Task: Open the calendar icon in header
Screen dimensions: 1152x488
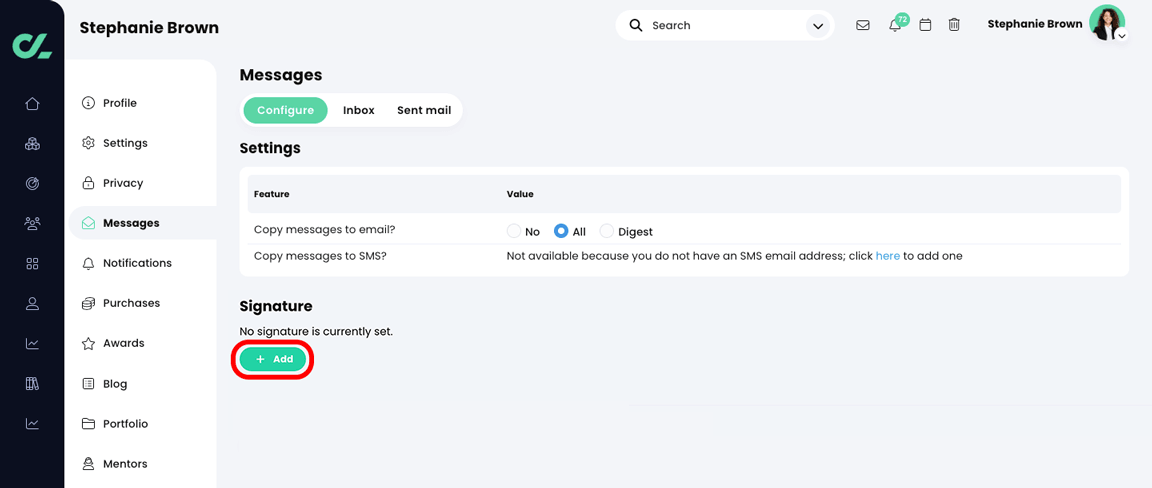Action: tap(926, 25)
